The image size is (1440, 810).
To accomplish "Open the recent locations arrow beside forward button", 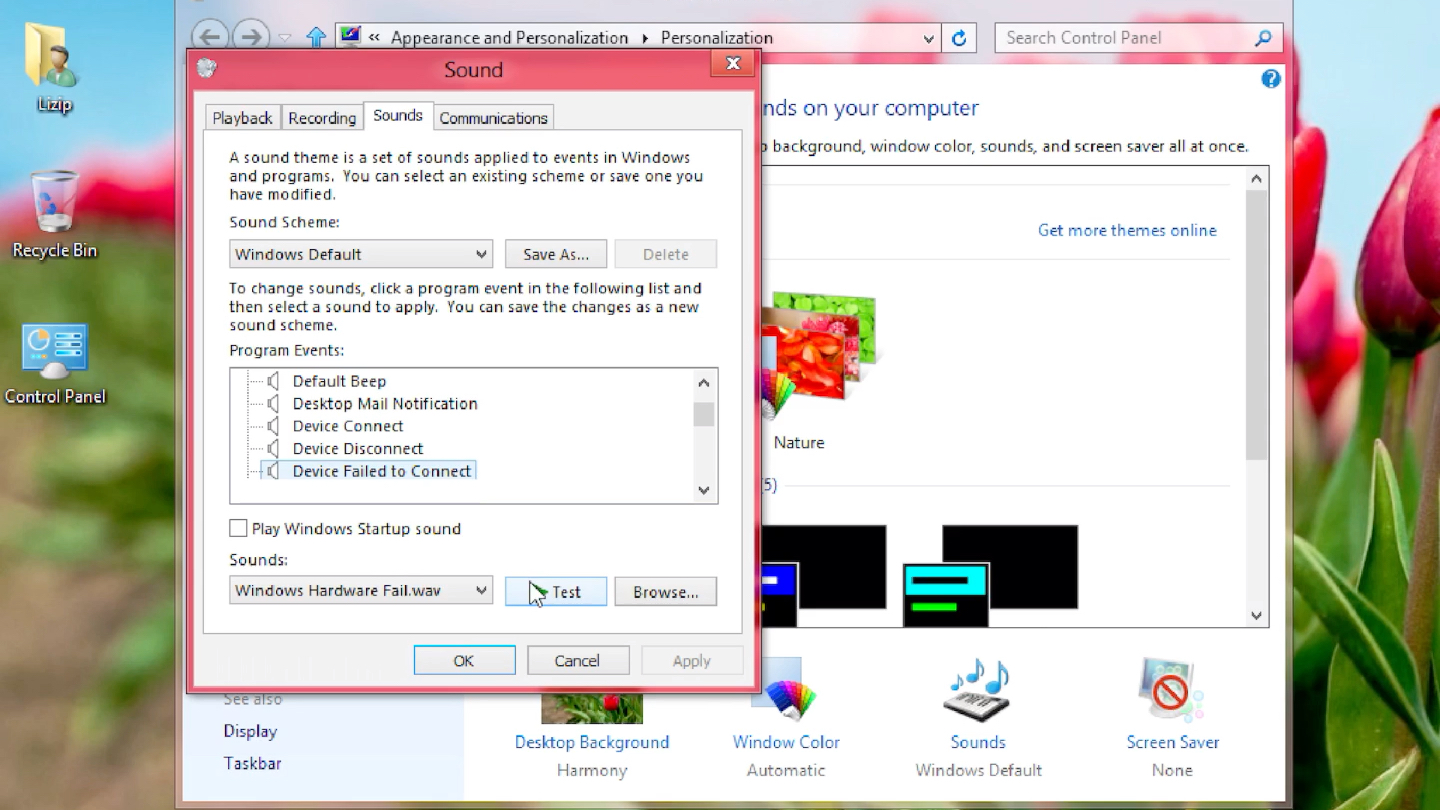I will [285, 38].
